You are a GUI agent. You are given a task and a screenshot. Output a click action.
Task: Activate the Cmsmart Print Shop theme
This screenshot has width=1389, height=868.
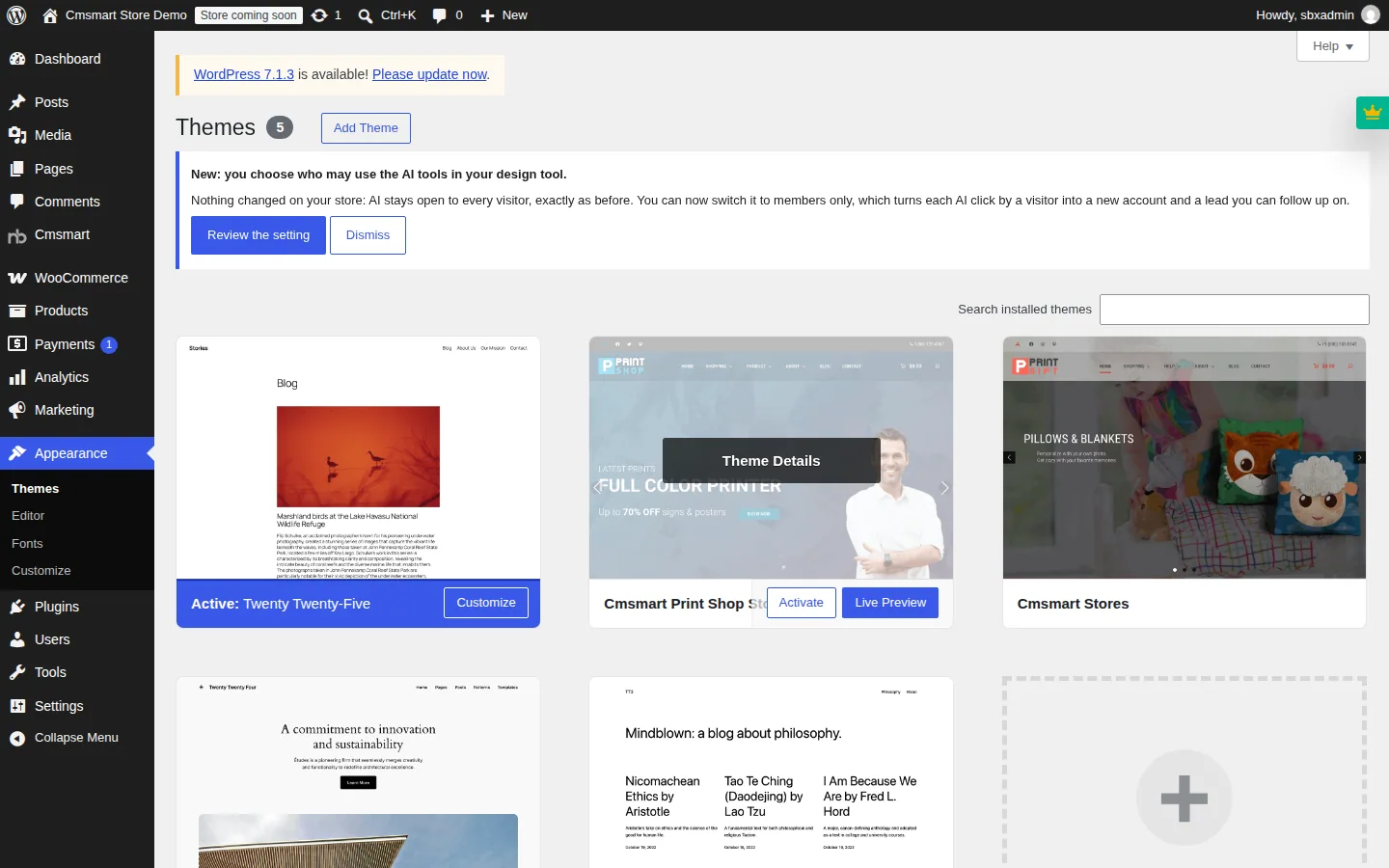coord(802,603)
